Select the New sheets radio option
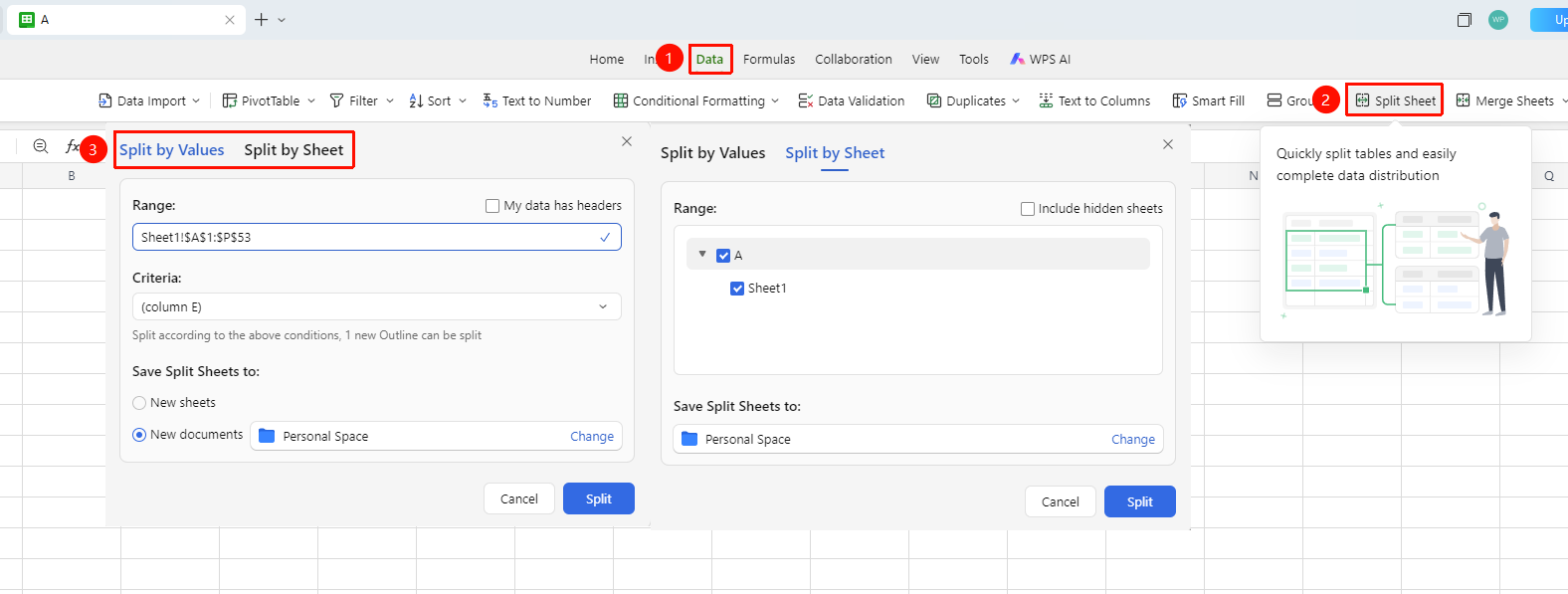This screenshot has height=594, width=1568. click(139, 403)
